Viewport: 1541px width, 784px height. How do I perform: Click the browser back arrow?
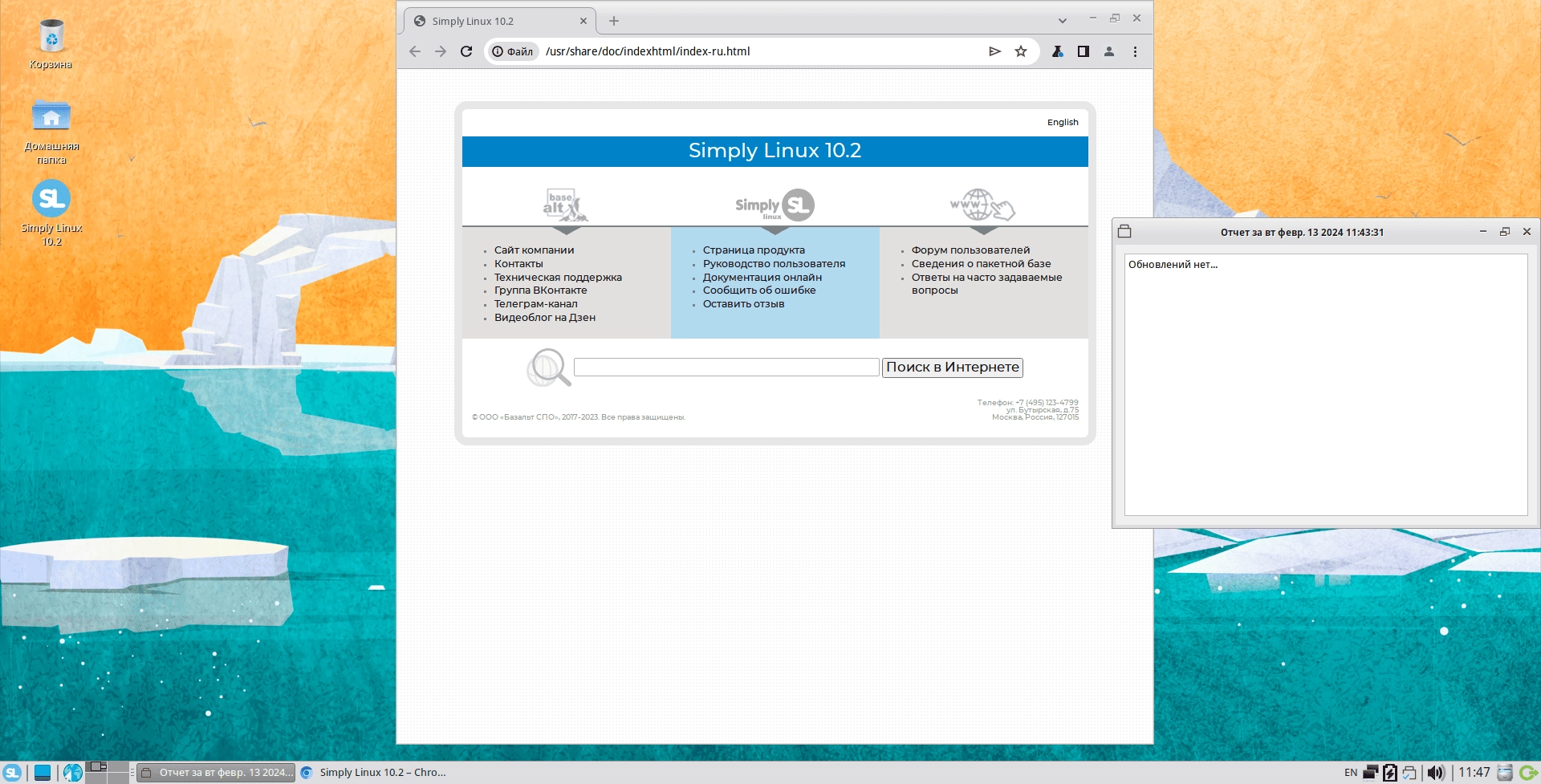click(x=415, y=51)
